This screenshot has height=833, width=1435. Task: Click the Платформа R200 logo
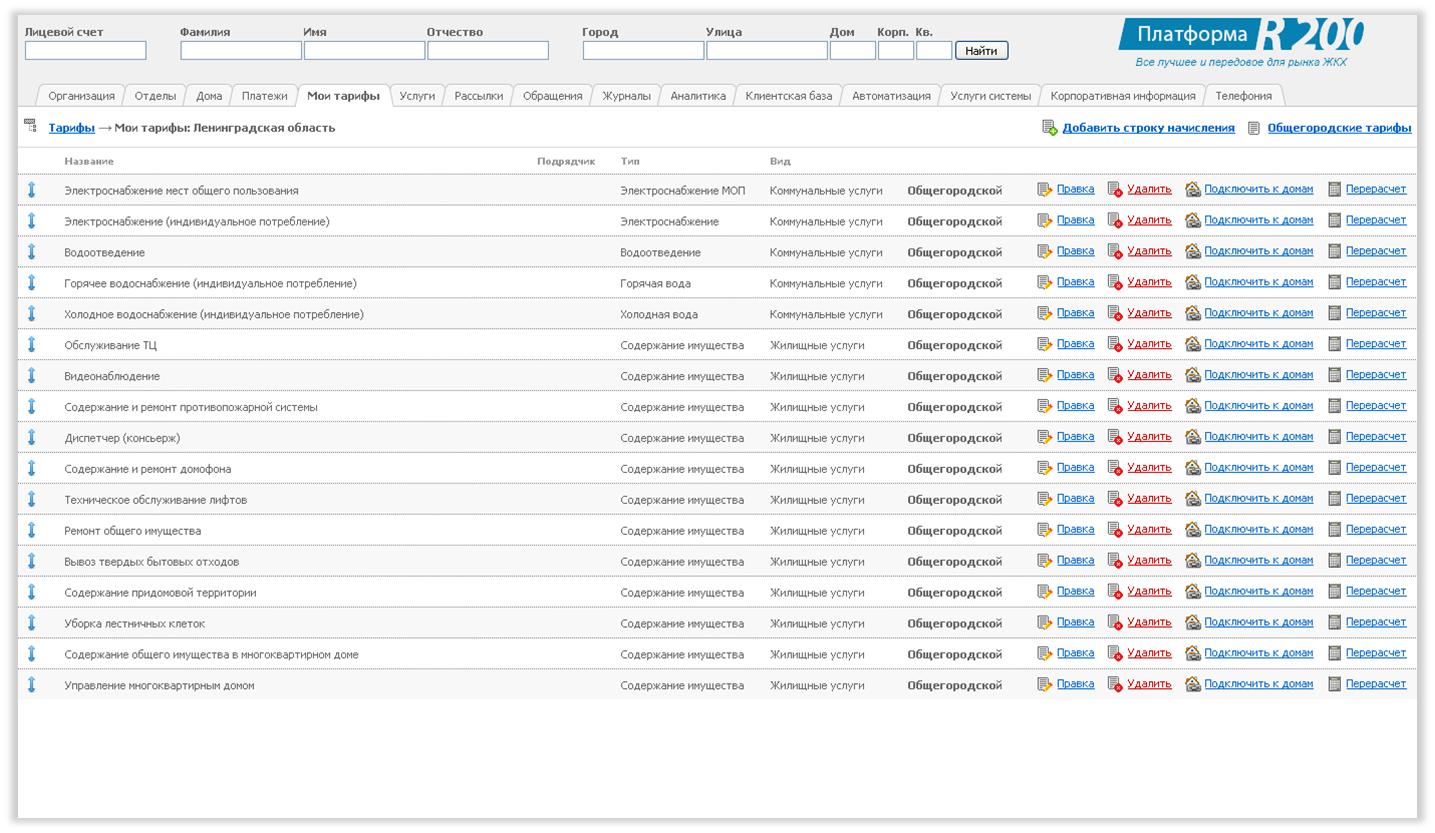pos(1241,43)
